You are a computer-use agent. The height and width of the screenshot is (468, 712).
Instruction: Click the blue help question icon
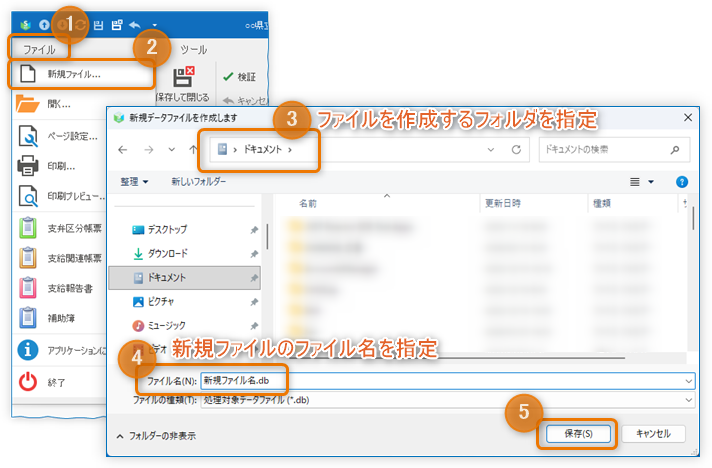pyautogui.click(x=682, y=182)
